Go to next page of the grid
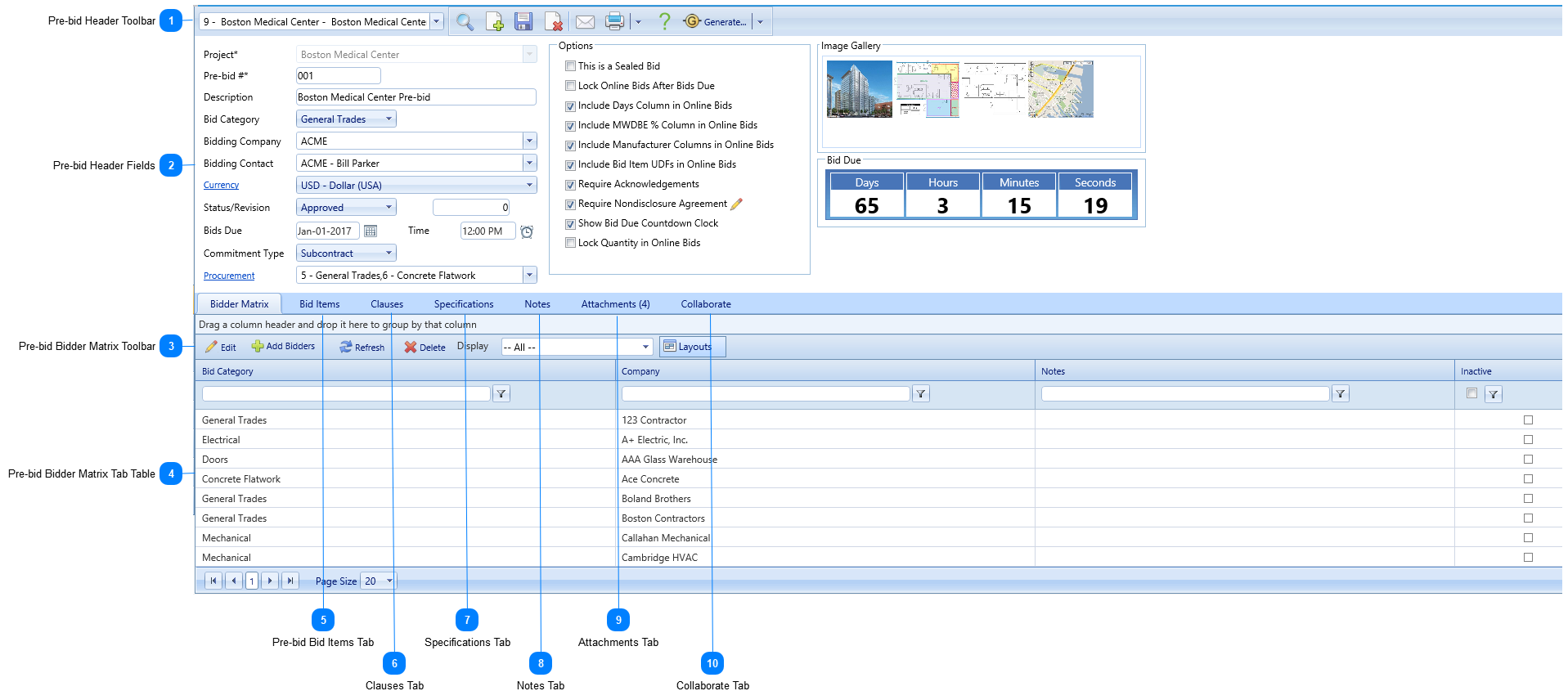 click(x=270, y=581)
